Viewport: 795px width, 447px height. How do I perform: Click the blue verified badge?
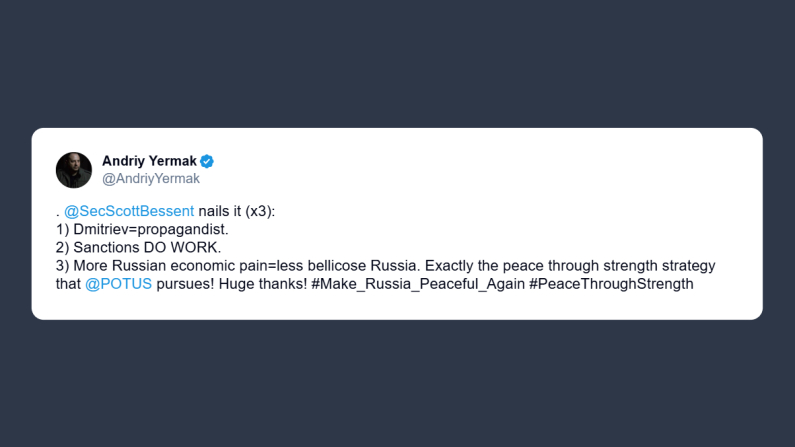[x=207, y=161]
